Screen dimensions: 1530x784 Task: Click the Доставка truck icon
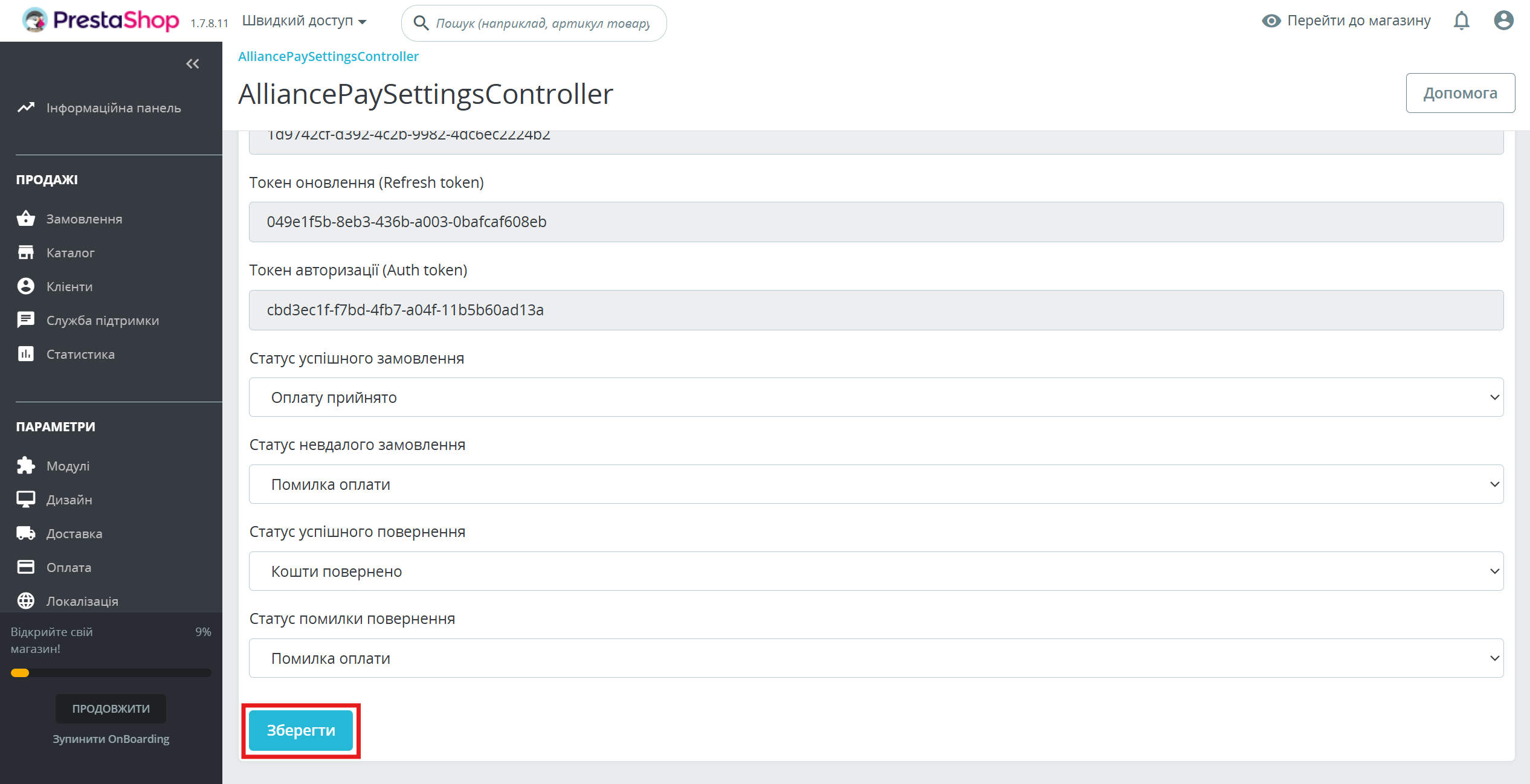pyautogui.click(x=25, y=533)
